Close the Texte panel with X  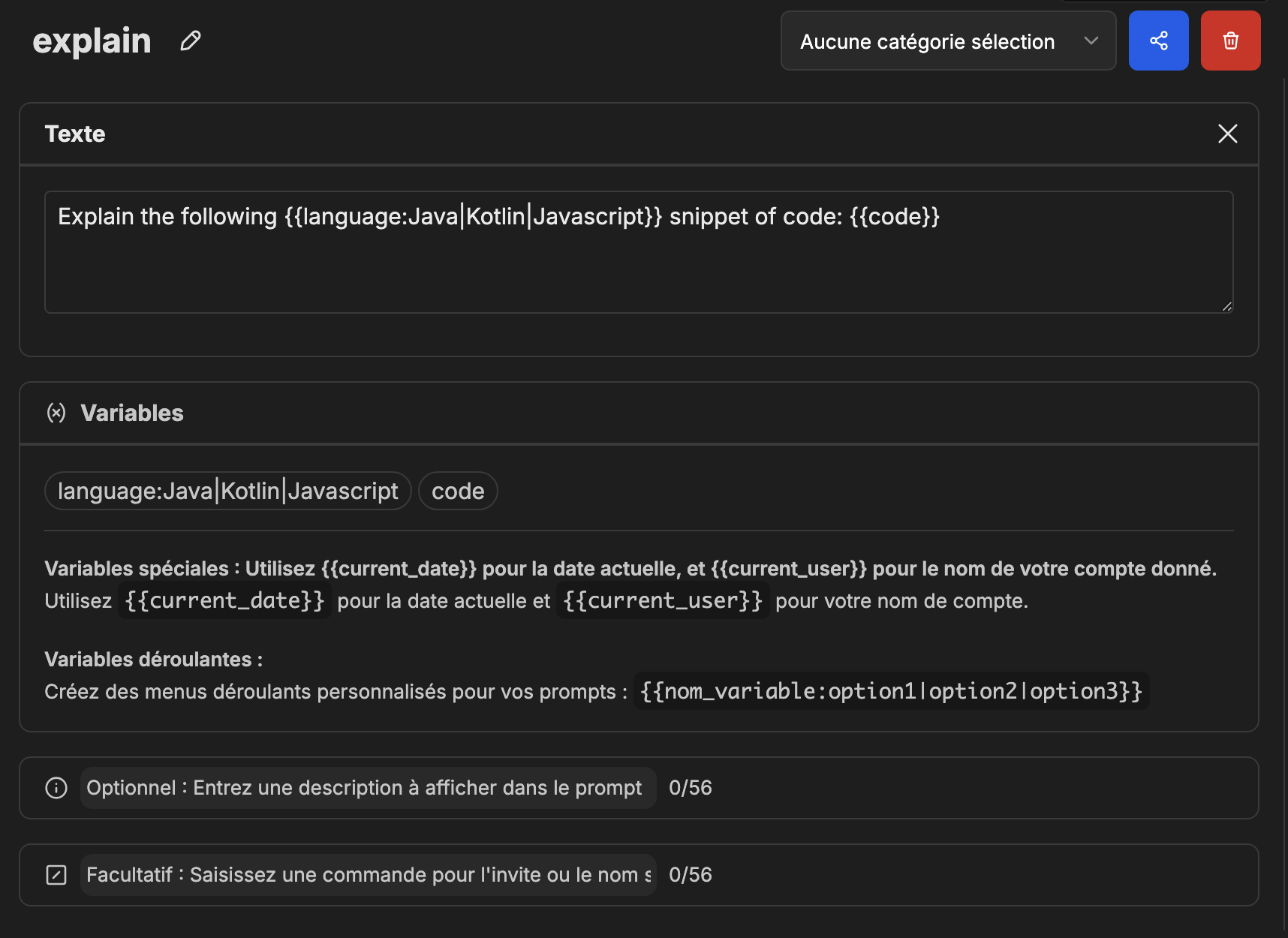1227,134
